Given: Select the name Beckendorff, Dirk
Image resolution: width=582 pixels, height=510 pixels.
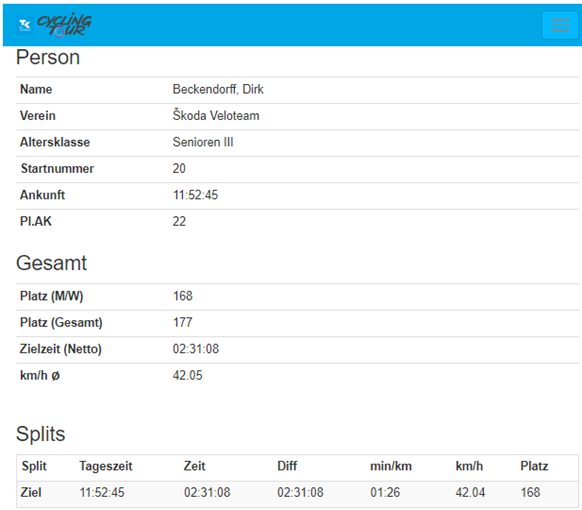Looking at the screenshot, I should coord(218,89).
